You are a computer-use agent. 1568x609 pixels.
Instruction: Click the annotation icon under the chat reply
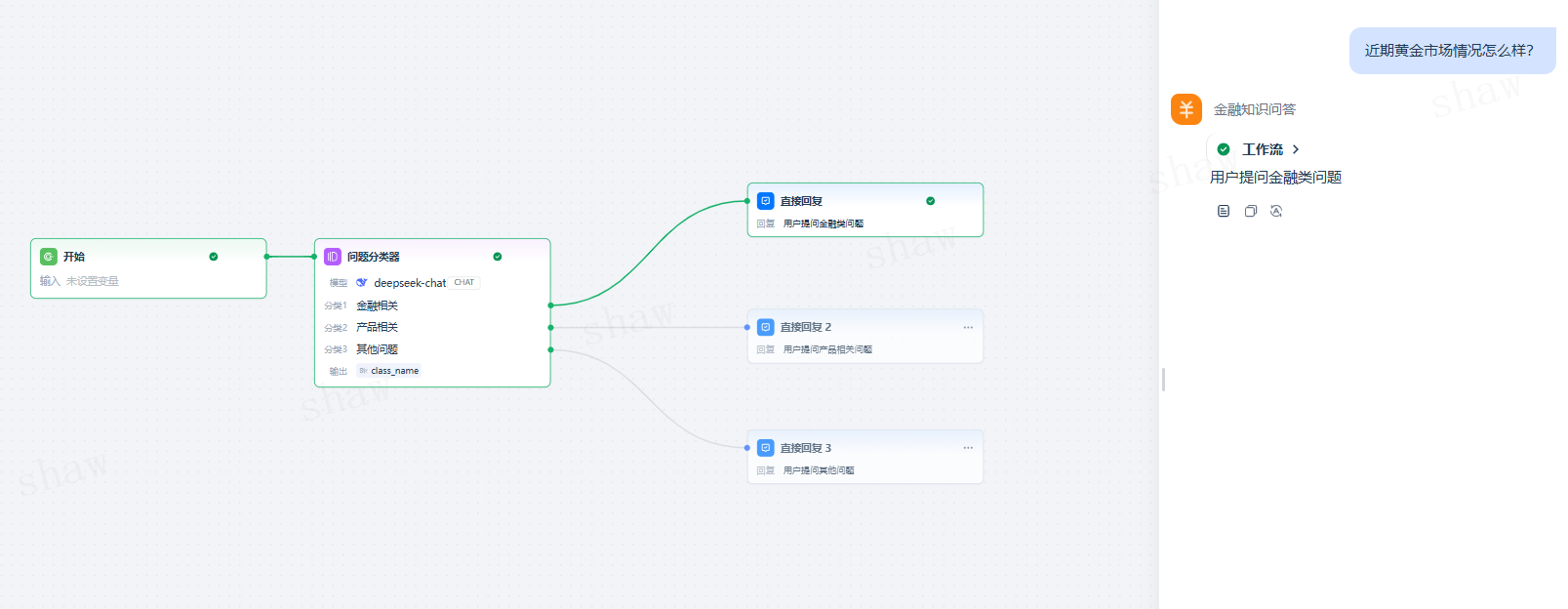[x=1276, y=211]
